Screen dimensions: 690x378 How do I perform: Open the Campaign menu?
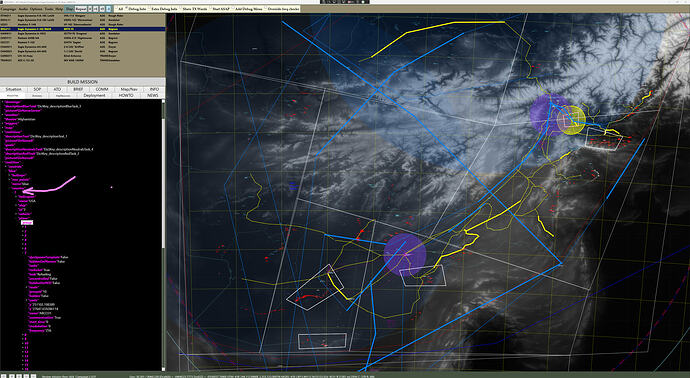pyautogui.click(x=9, y=9)
